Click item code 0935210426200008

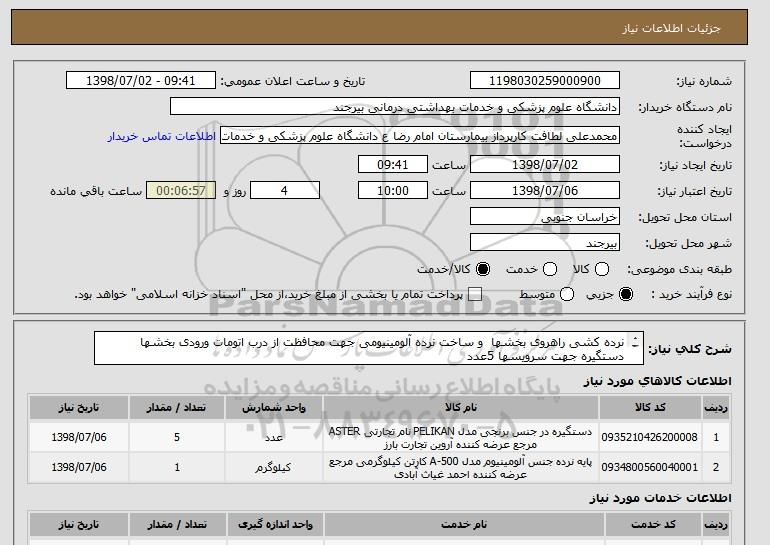point(649,437)
